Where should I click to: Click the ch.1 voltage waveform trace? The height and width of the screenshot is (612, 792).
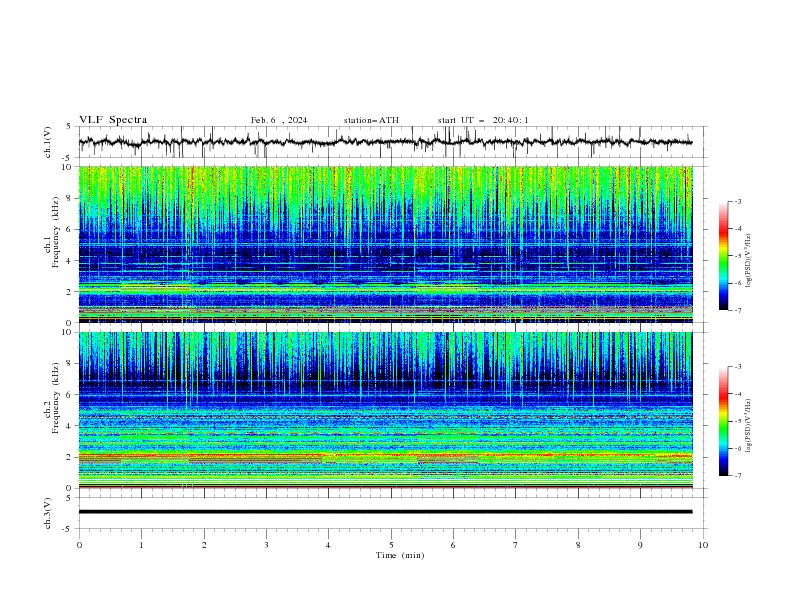coord(385,142)
